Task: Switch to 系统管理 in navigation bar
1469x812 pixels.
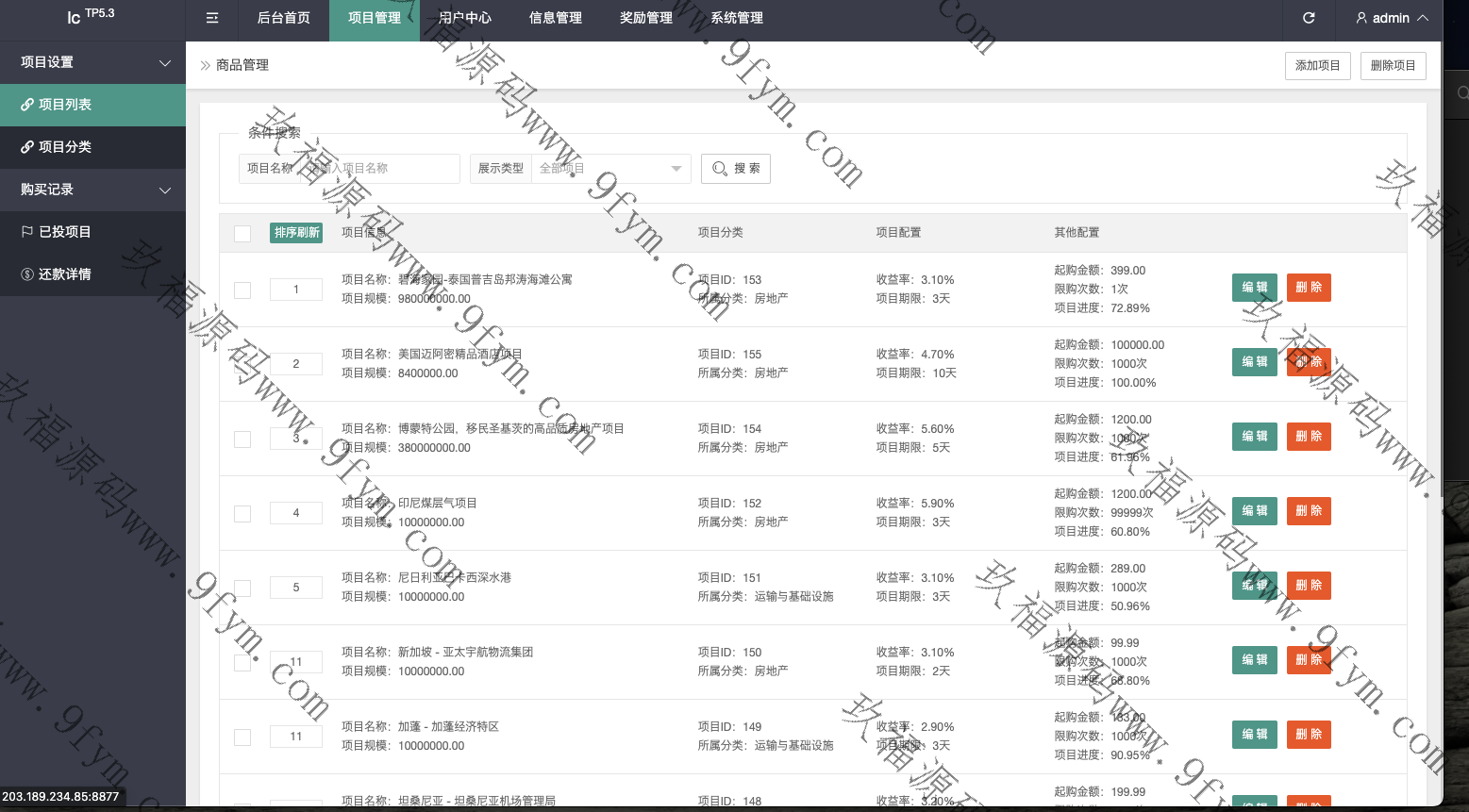Action: coord(737,18)
